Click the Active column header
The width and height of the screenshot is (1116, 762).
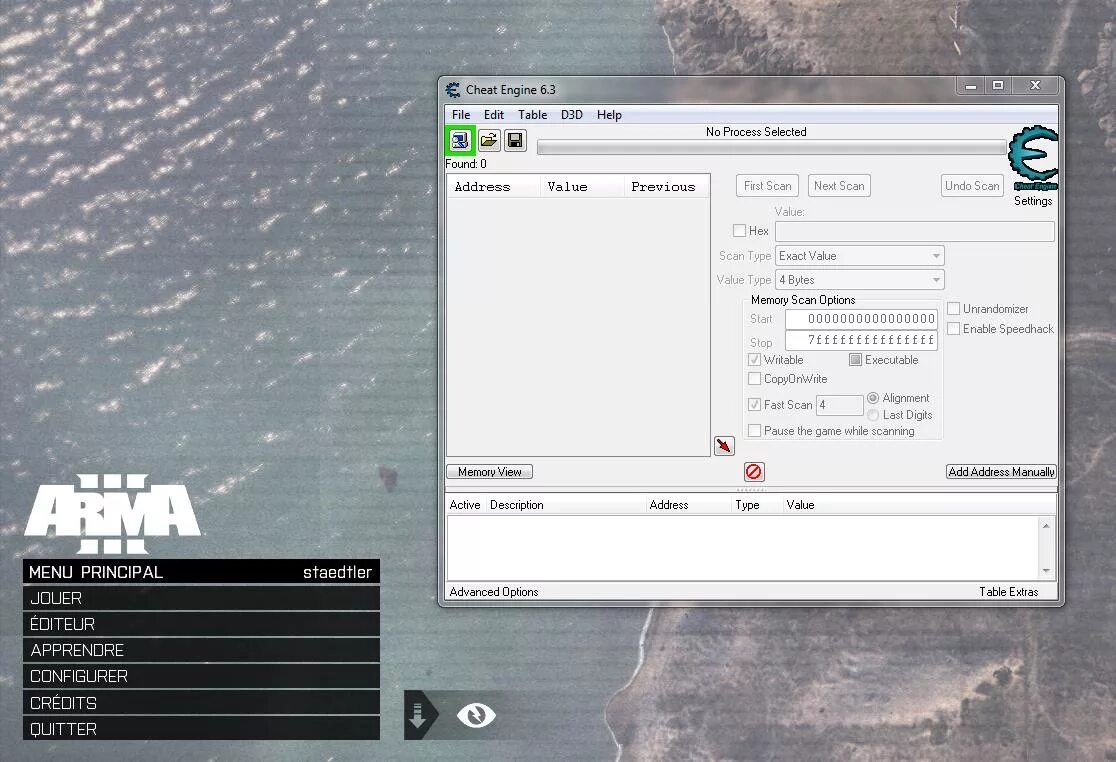click(465, 505)
